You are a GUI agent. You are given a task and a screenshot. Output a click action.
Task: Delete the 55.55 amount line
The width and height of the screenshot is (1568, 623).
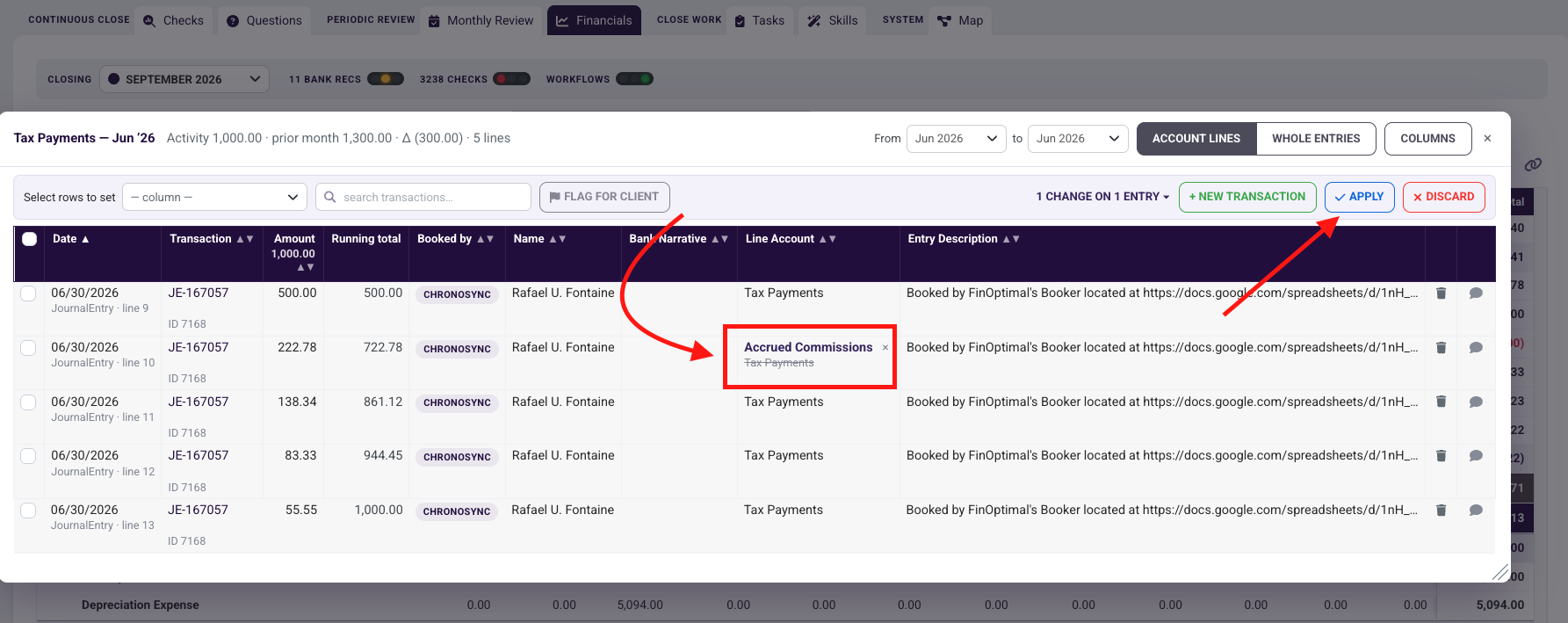[x=1441, y=510]
